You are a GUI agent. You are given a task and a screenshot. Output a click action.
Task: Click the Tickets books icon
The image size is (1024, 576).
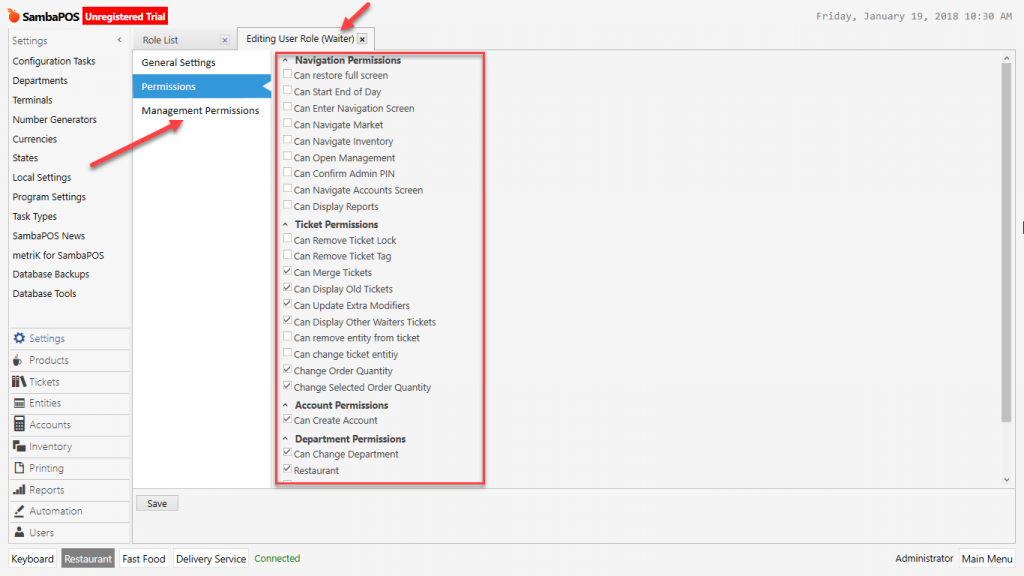[x=19, y=381]
